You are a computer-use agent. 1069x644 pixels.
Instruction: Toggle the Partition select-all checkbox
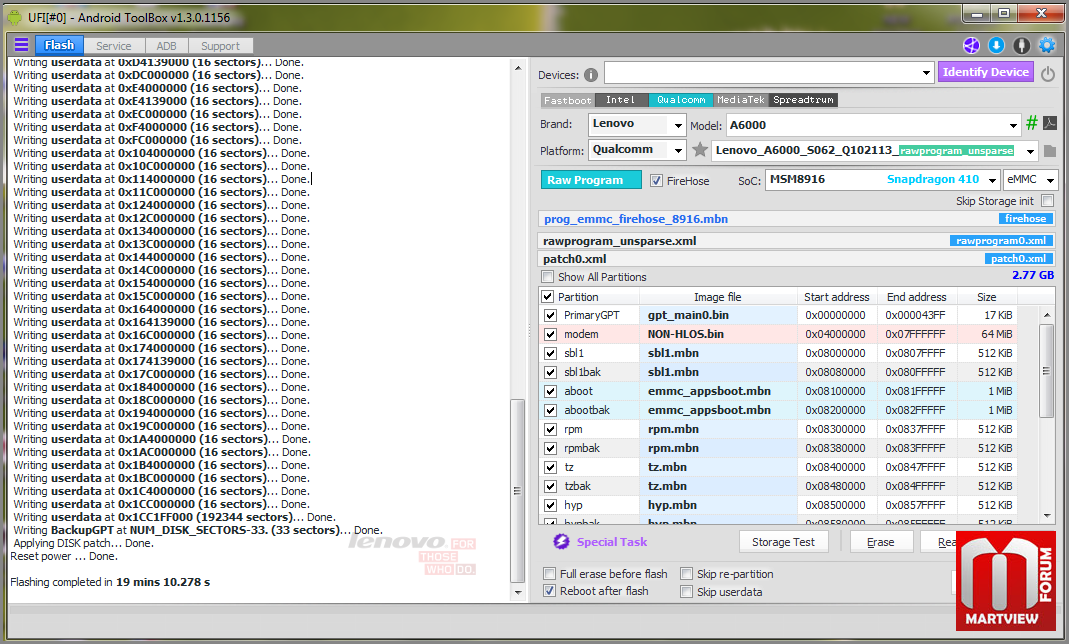[x=547, y=296]
